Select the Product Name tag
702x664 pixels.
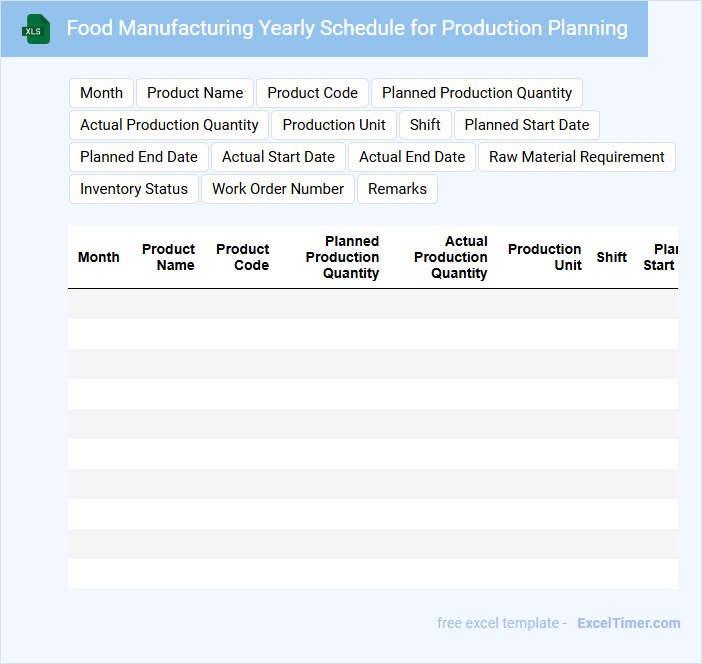[195, 93]
